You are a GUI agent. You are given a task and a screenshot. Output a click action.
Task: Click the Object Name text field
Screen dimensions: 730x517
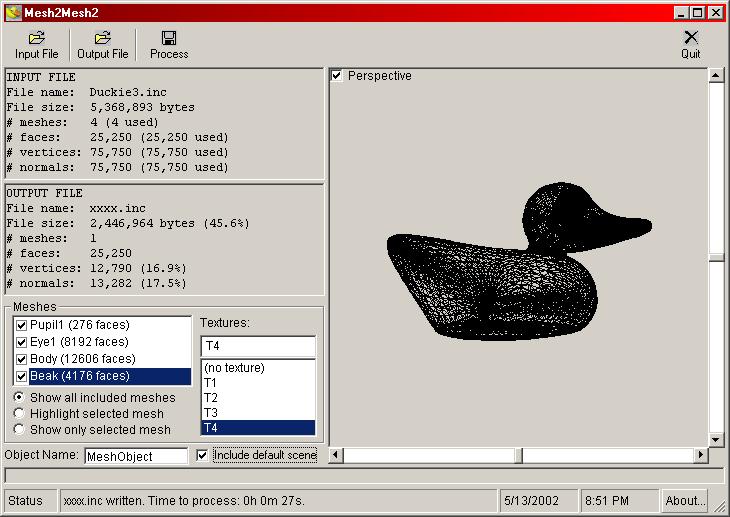[135, 456]
